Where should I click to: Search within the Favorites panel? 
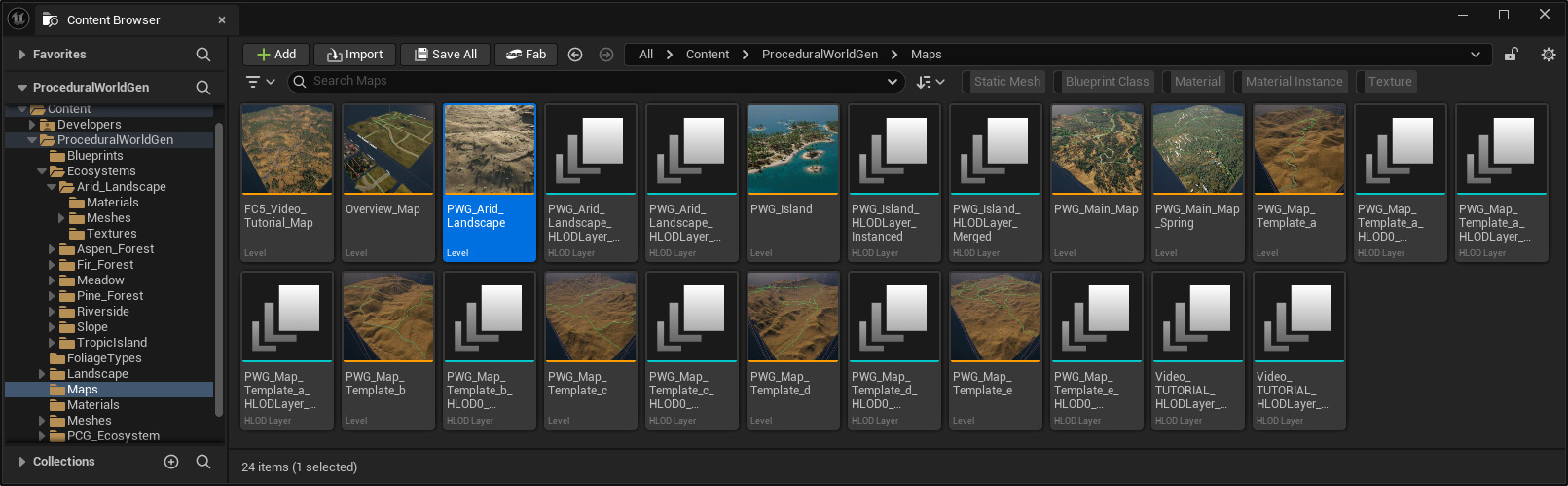202,55
